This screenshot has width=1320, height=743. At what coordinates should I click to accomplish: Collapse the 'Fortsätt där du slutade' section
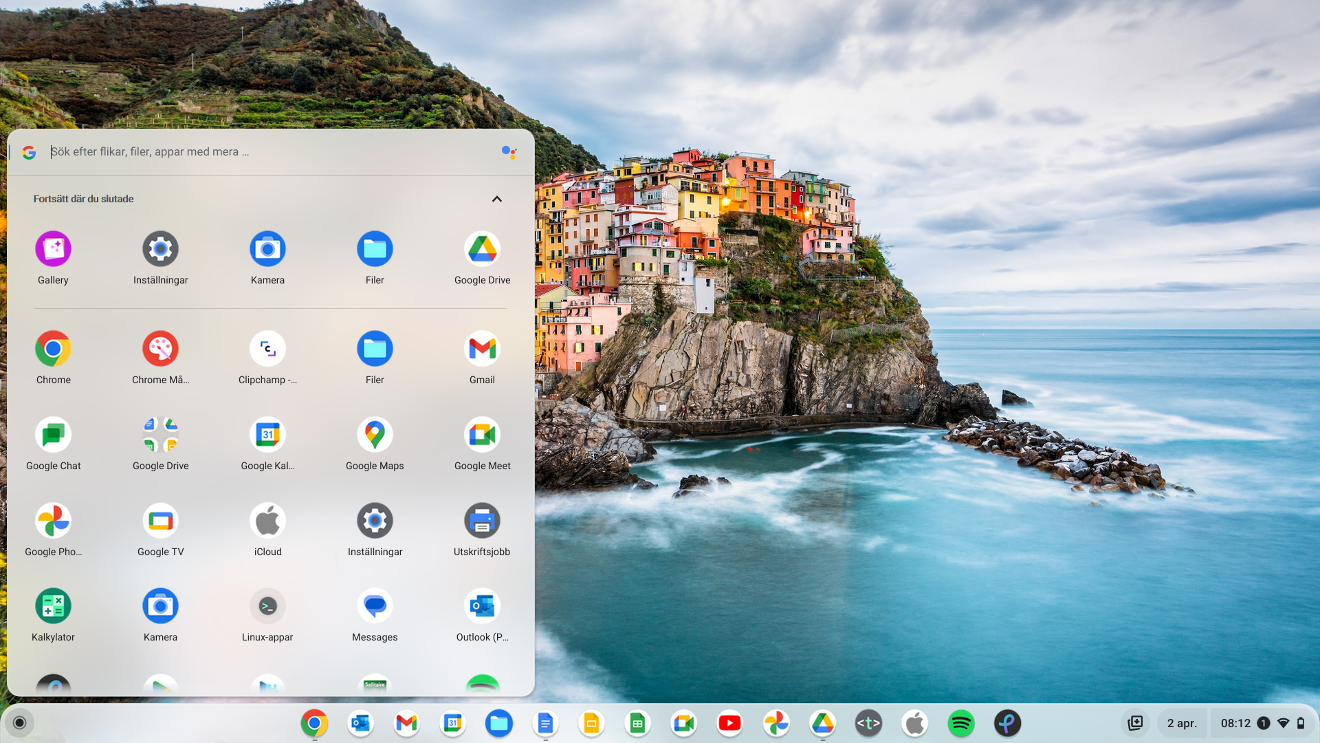click(x=497, y=199)
